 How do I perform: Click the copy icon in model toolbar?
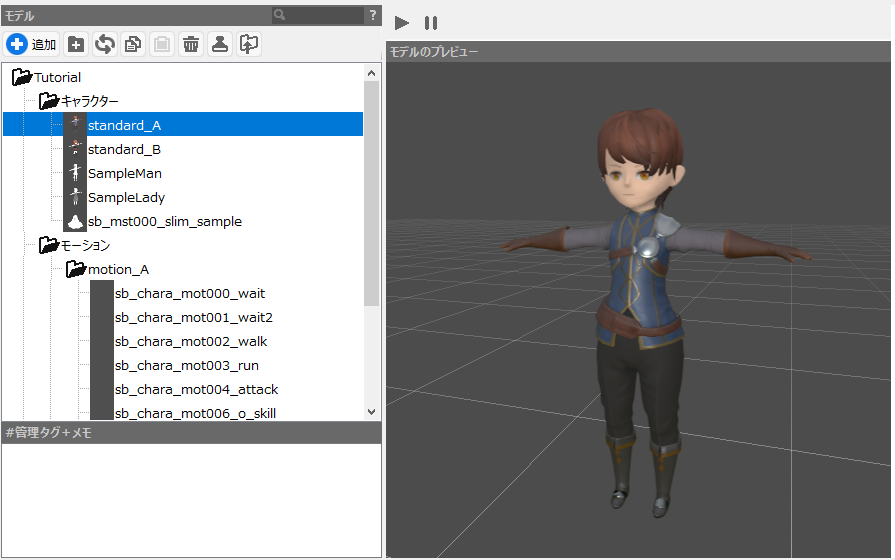coord(132,44)
